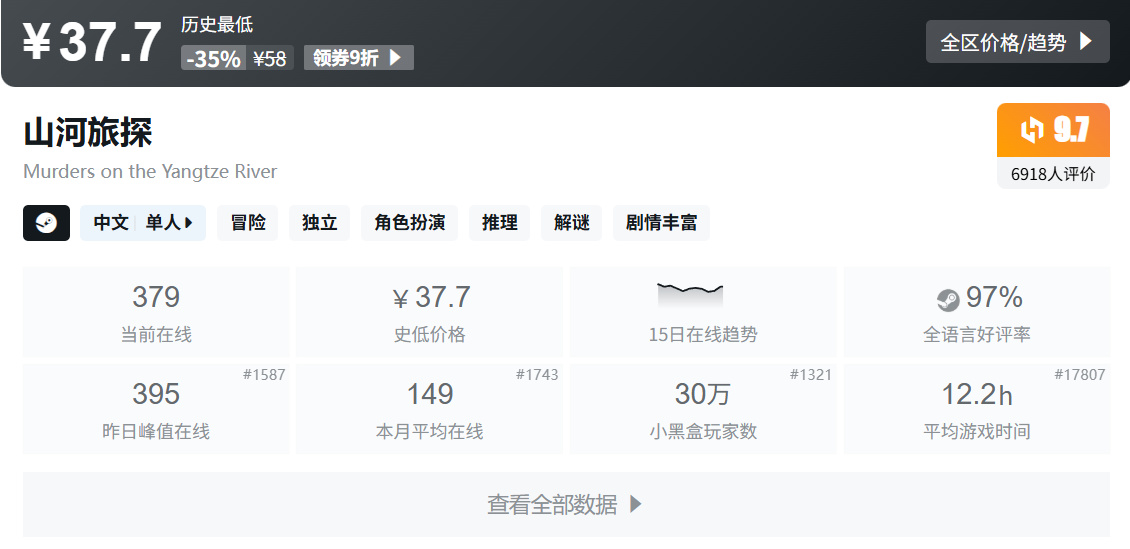Click the Steam logo beside 97%
Image resolution: width=1130 pixels, height=549 pixels.
tap(948, 300)
